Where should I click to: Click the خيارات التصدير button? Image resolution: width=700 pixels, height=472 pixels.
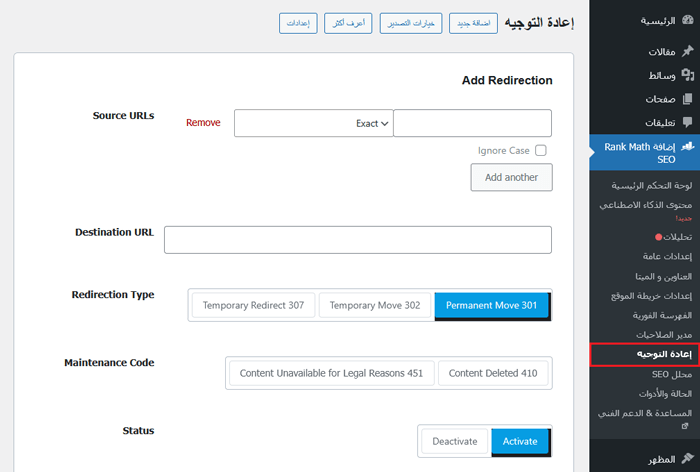click(x=411, y=23)
